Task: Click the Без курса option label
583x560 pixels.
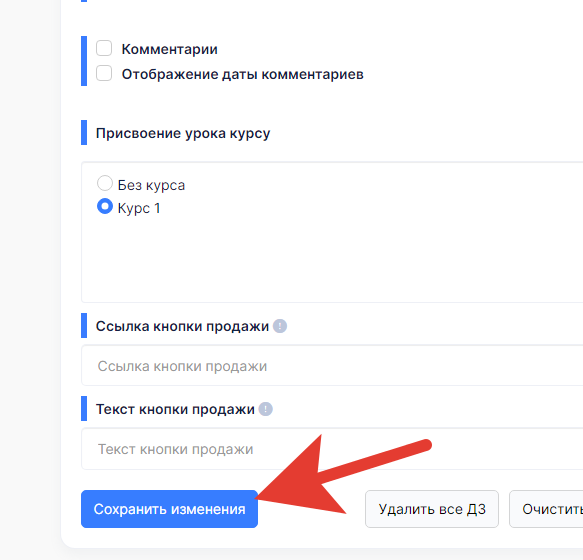Action: point(151,185)
